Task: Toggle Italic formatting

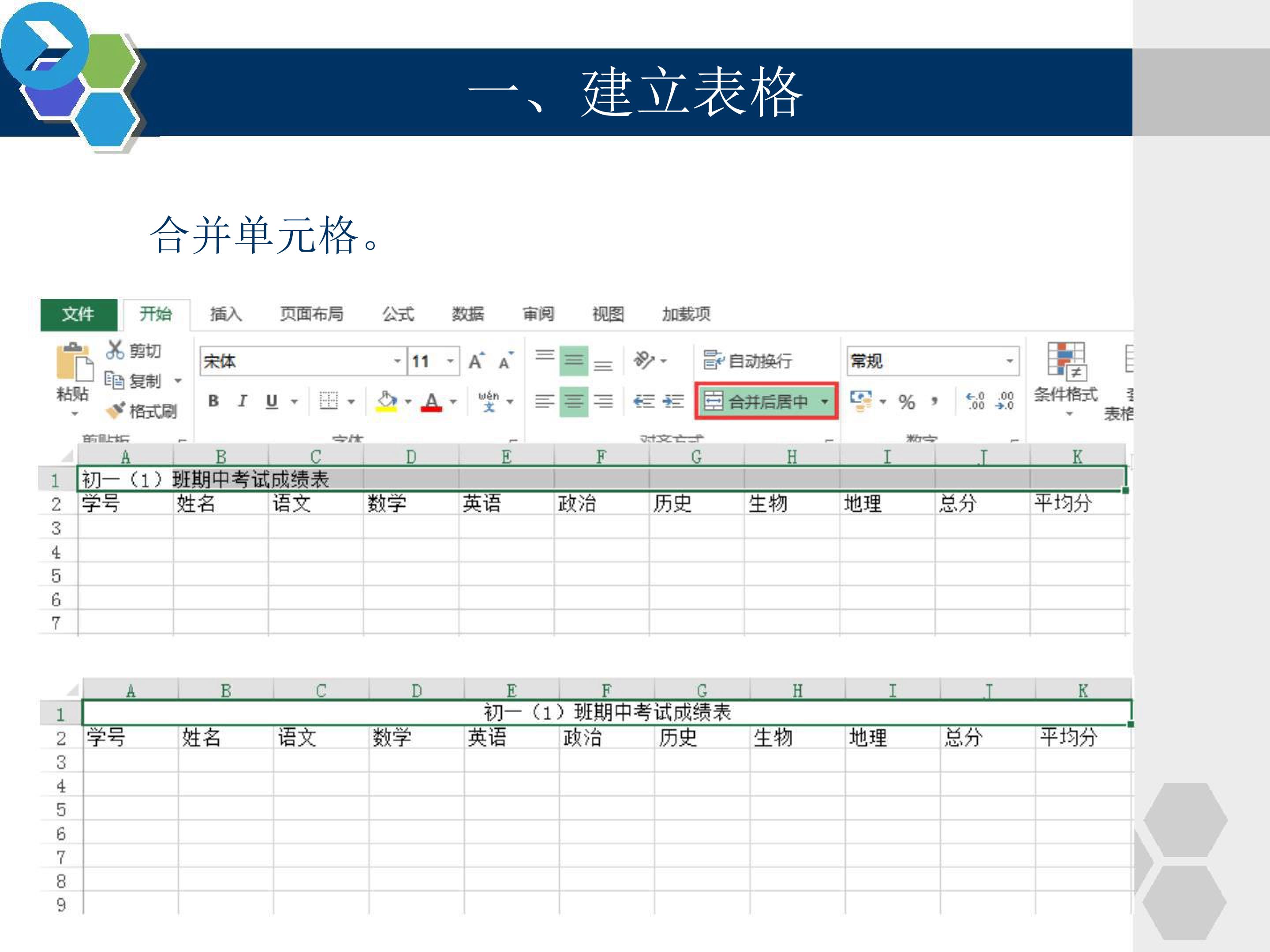Action: pos(242,401)
